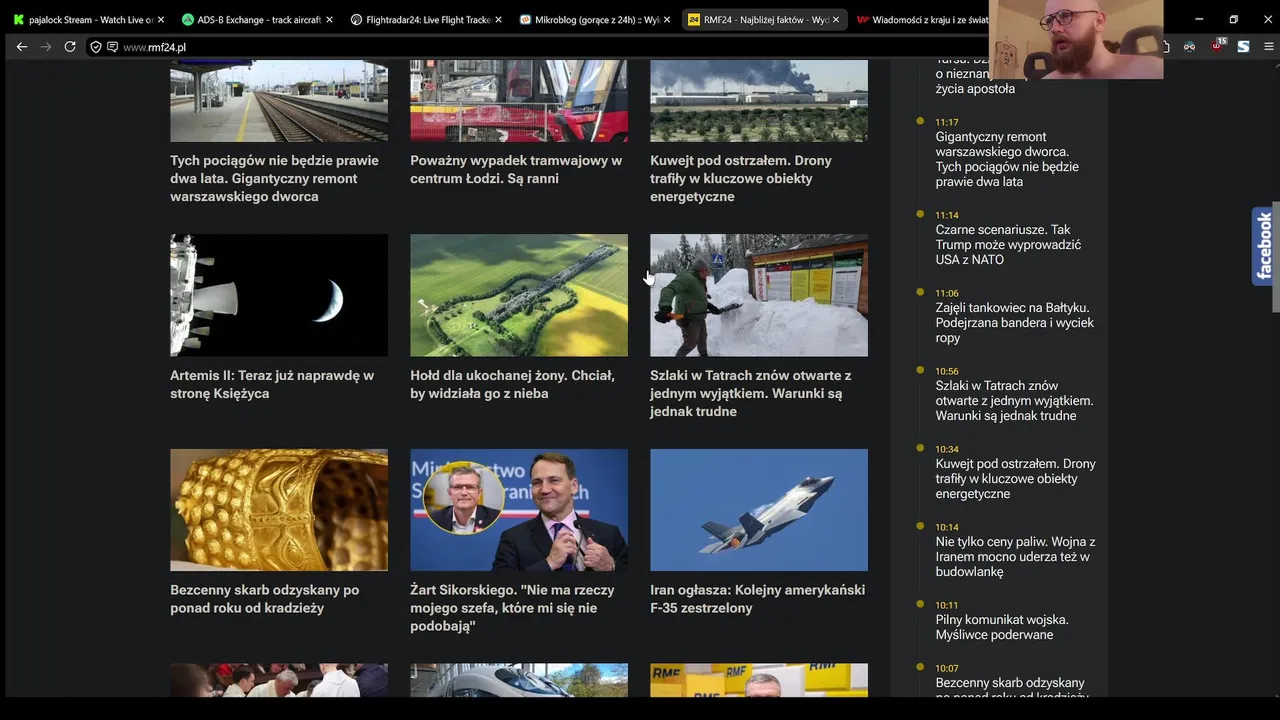The width and height of the screenshot is (1280, 720).
Task: Close the RMF24 tab
Action: (x=836, y=20)
